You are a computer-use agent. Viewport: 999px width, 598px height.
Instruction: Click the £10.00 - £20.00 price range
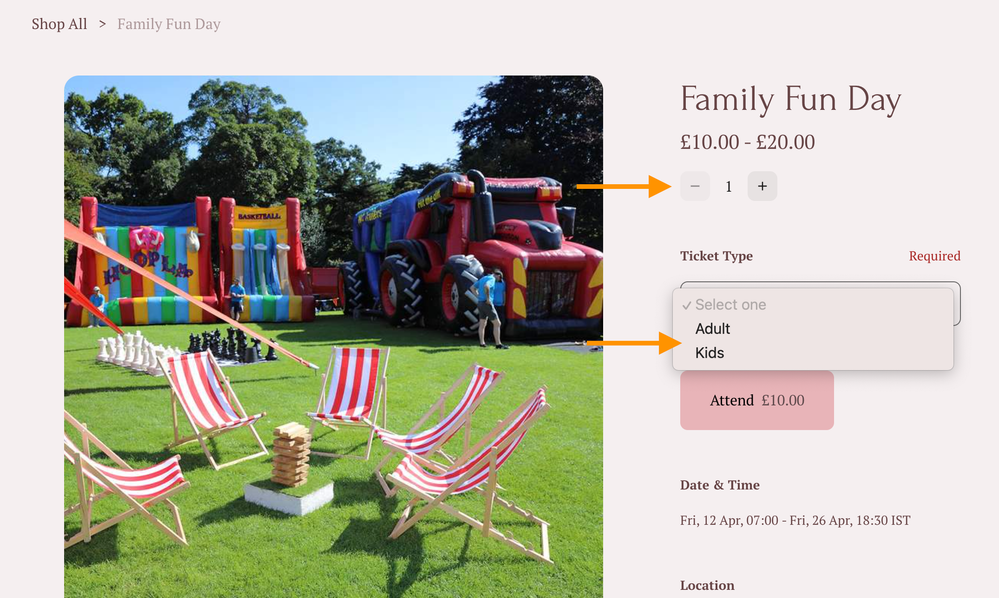click(747, 142)
